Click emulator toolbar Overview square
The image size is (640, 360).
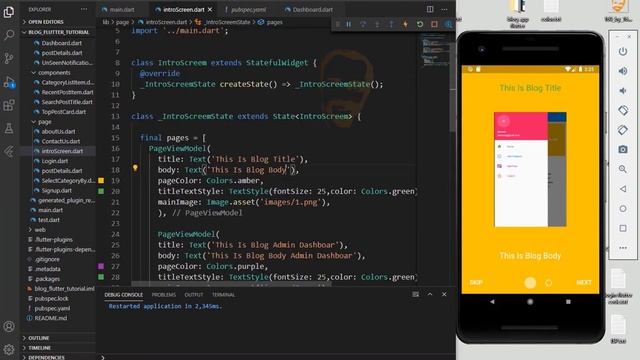point(622,228)
